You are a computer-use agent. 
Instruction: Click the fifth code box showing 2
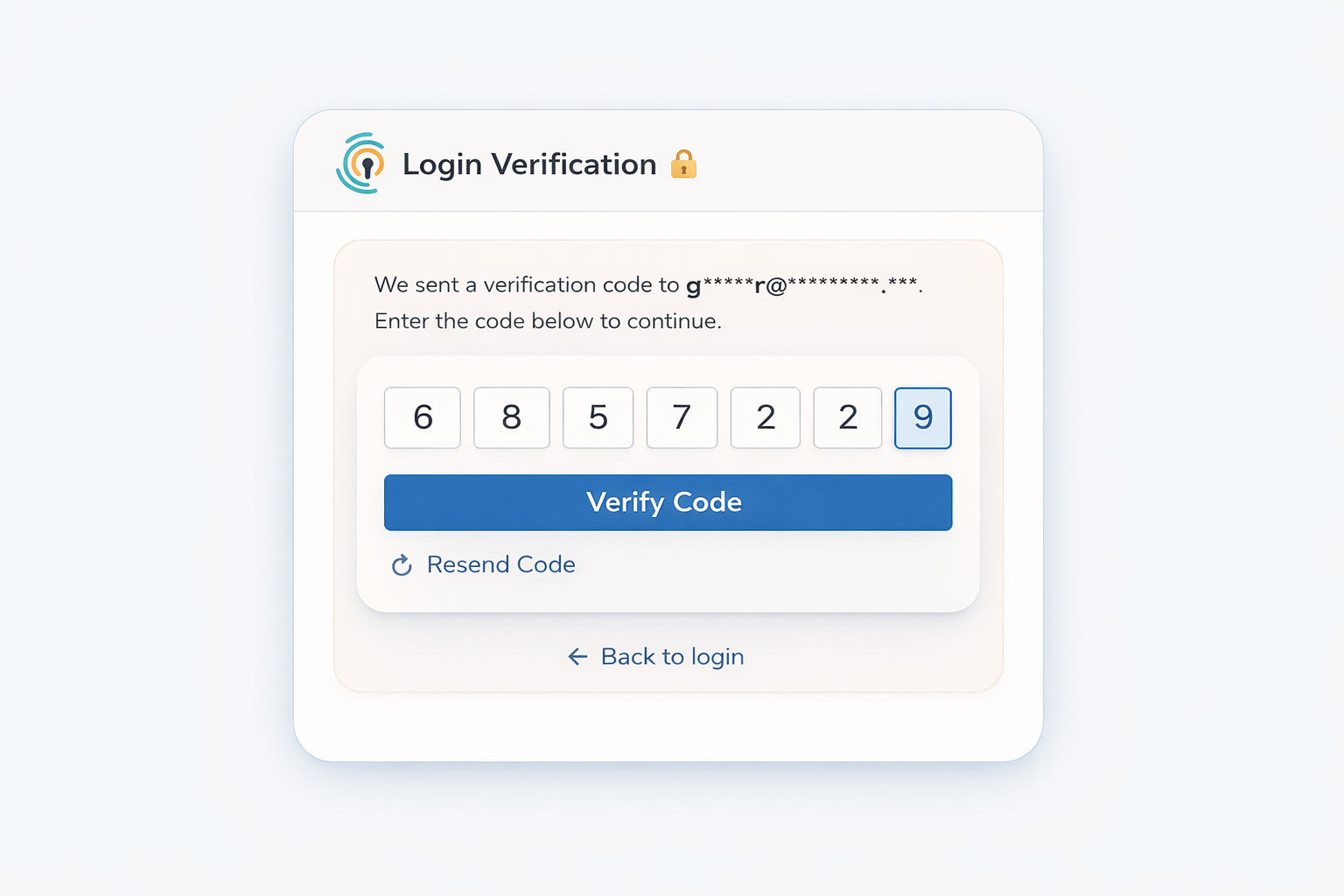point(766,417)
